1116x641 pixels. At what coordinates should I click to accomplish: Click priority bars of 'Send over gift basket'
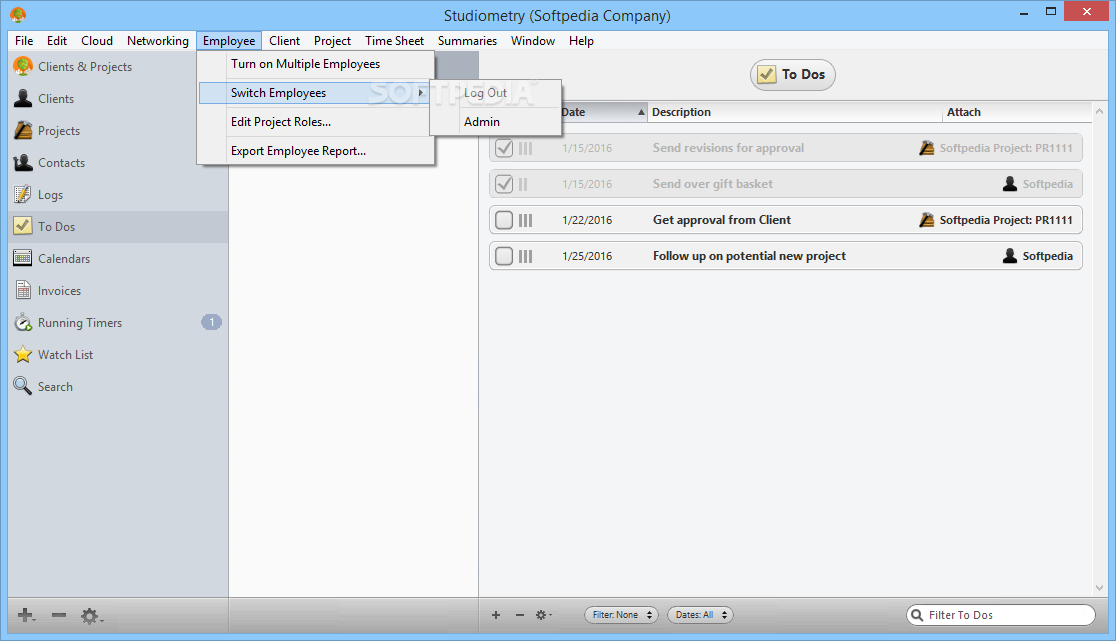point(523,184)
